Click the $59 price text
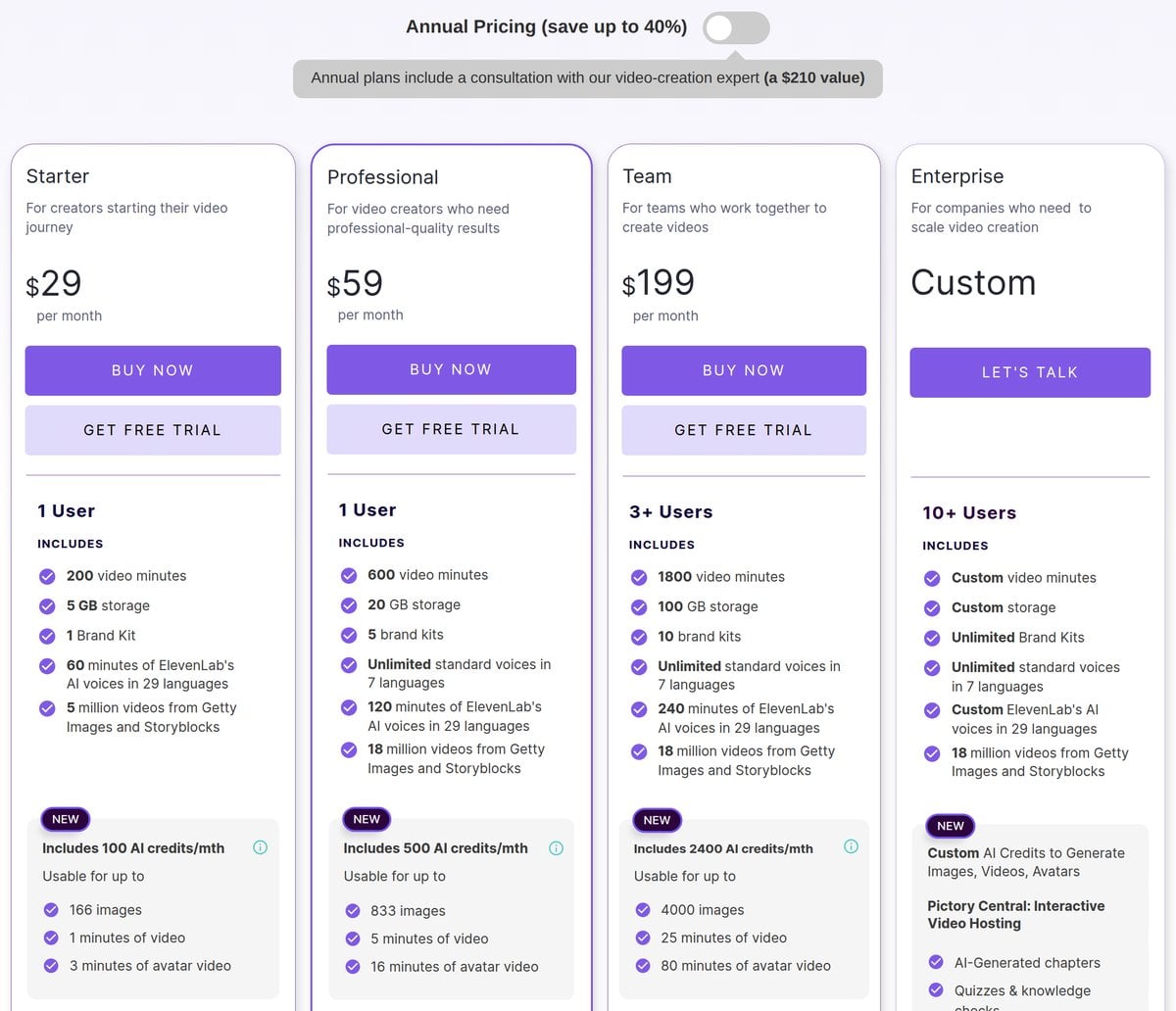 [355, 284]
